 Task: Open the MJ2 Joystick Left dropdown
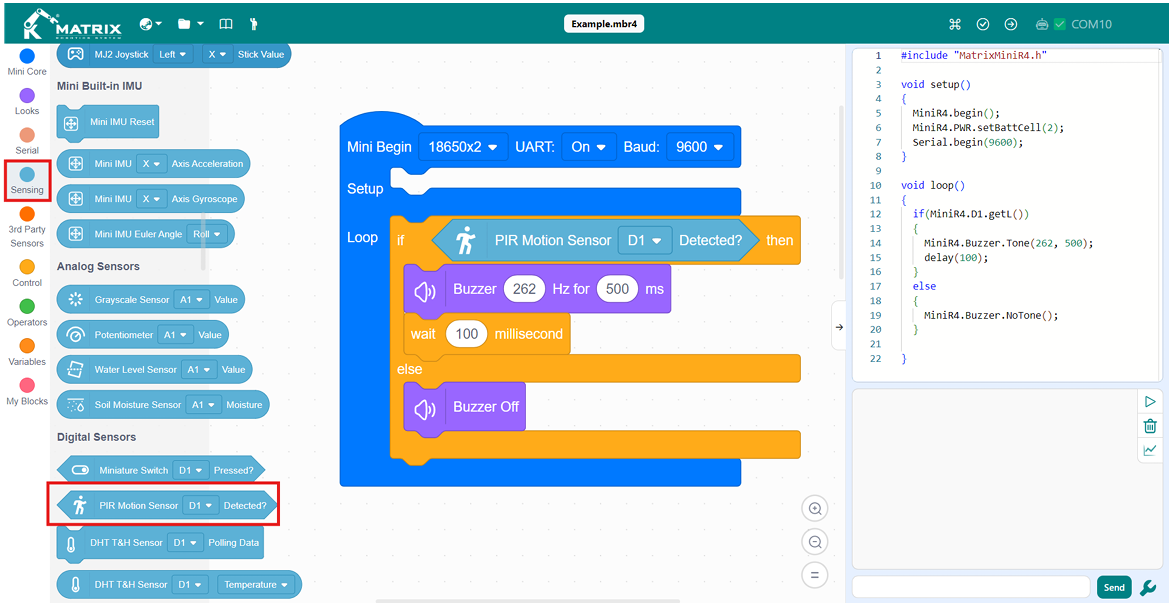tap(173, 55)
